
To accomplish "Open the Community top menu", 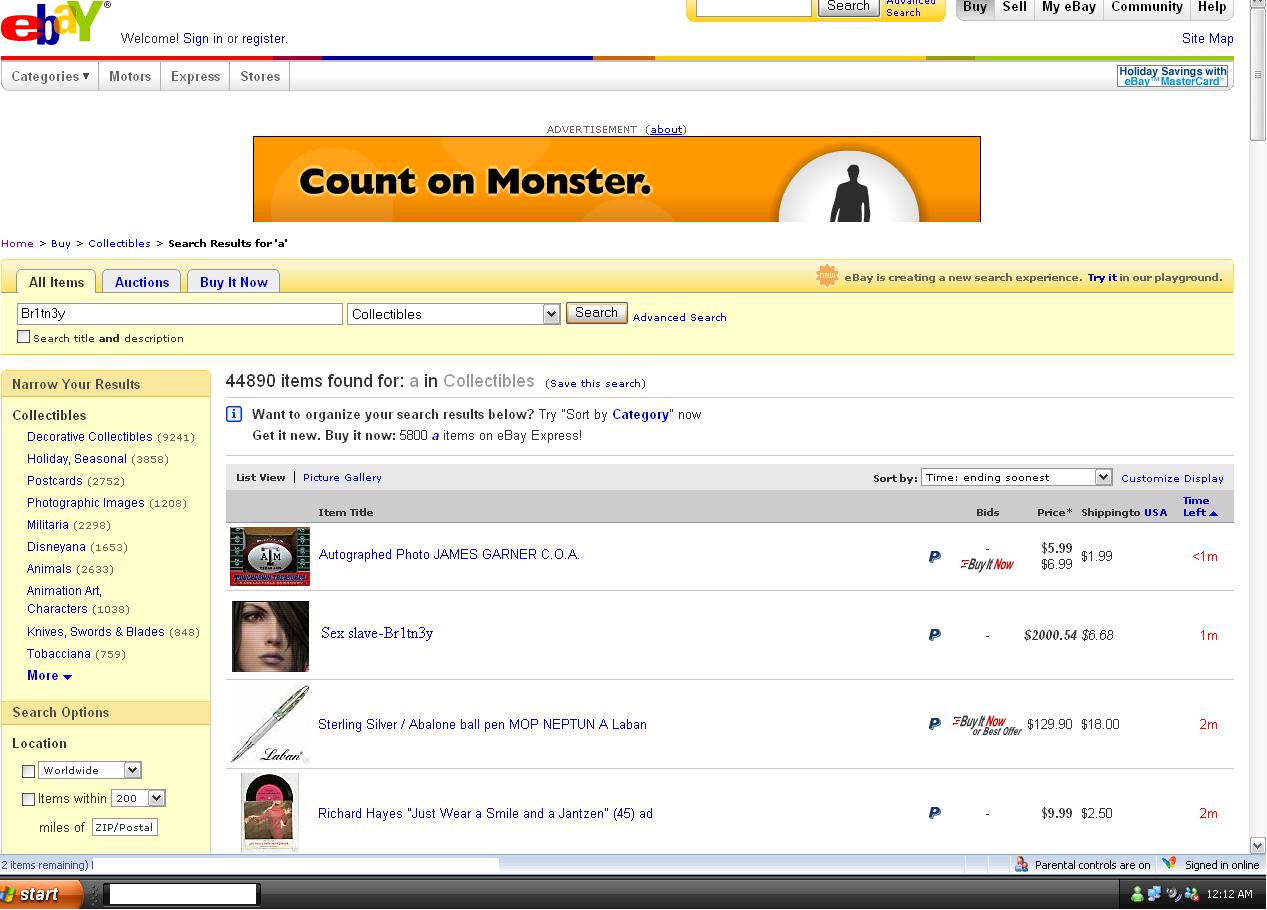I will point(1147,7).
